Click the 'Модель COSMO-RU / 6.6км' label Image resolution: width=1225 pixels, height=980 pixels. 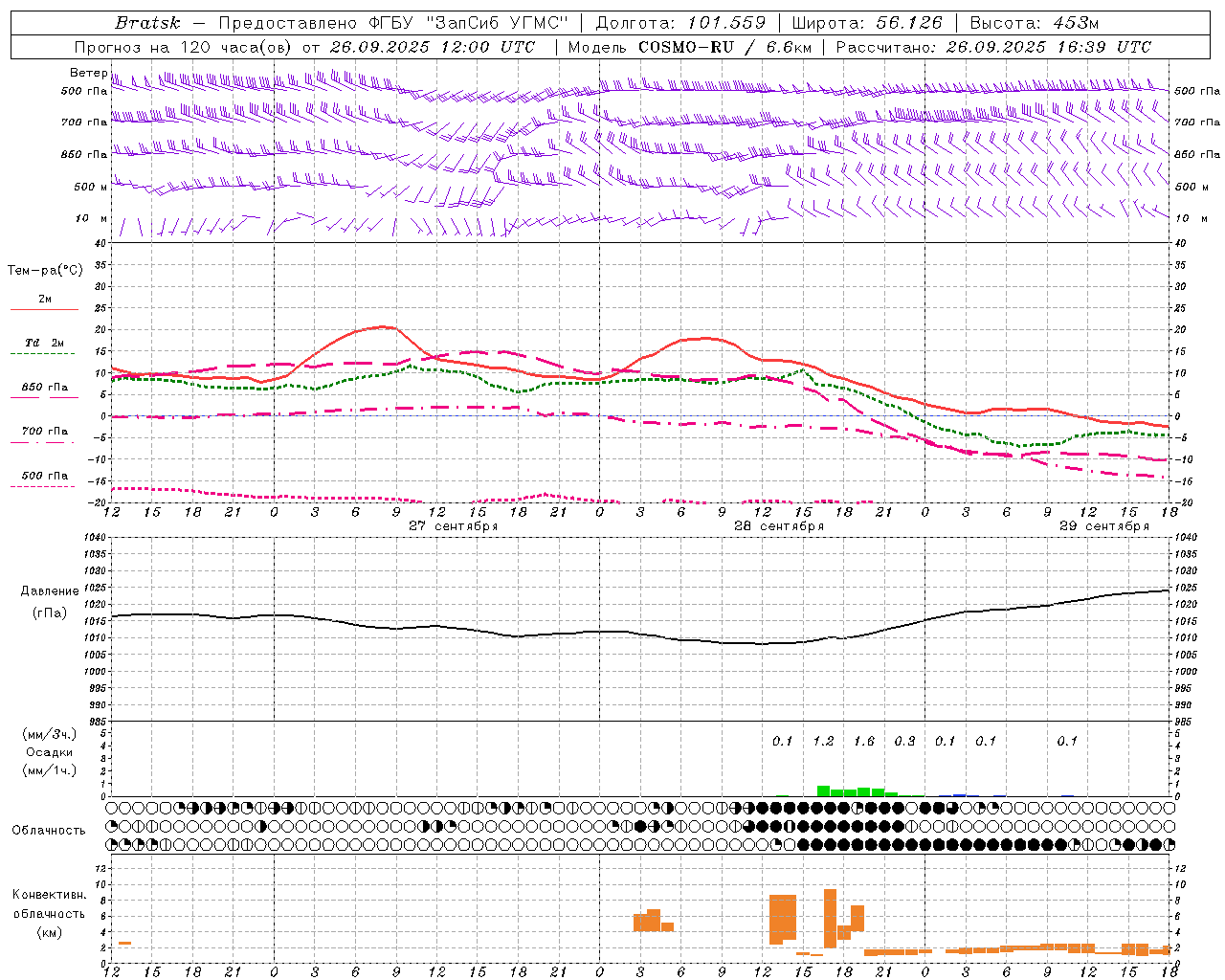coord(690,47)
